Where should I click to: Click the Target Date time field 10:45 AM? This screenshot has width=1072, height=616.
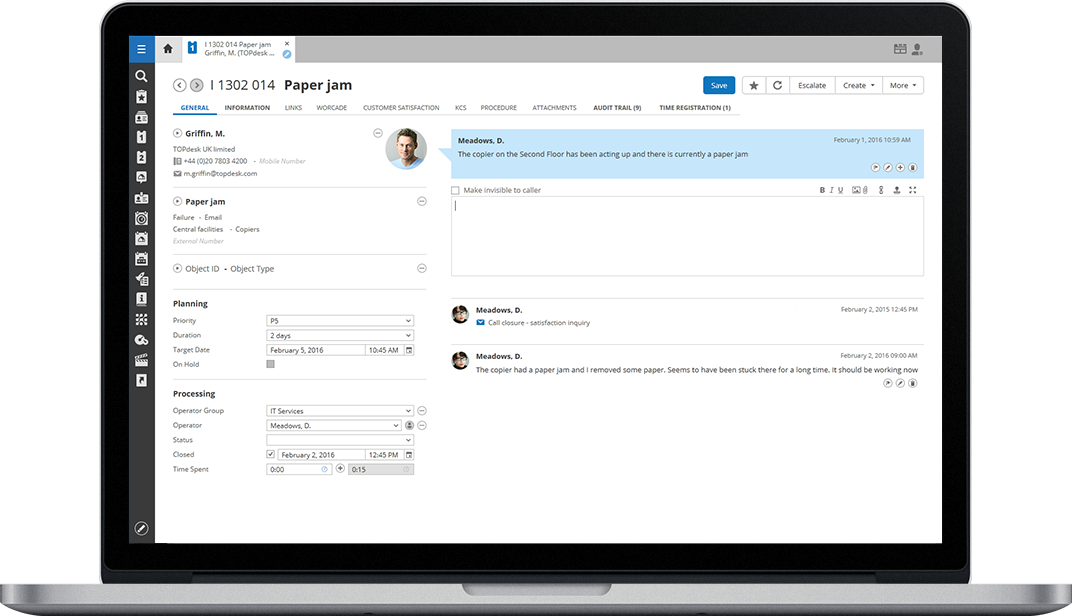click(x=384, y=350)
